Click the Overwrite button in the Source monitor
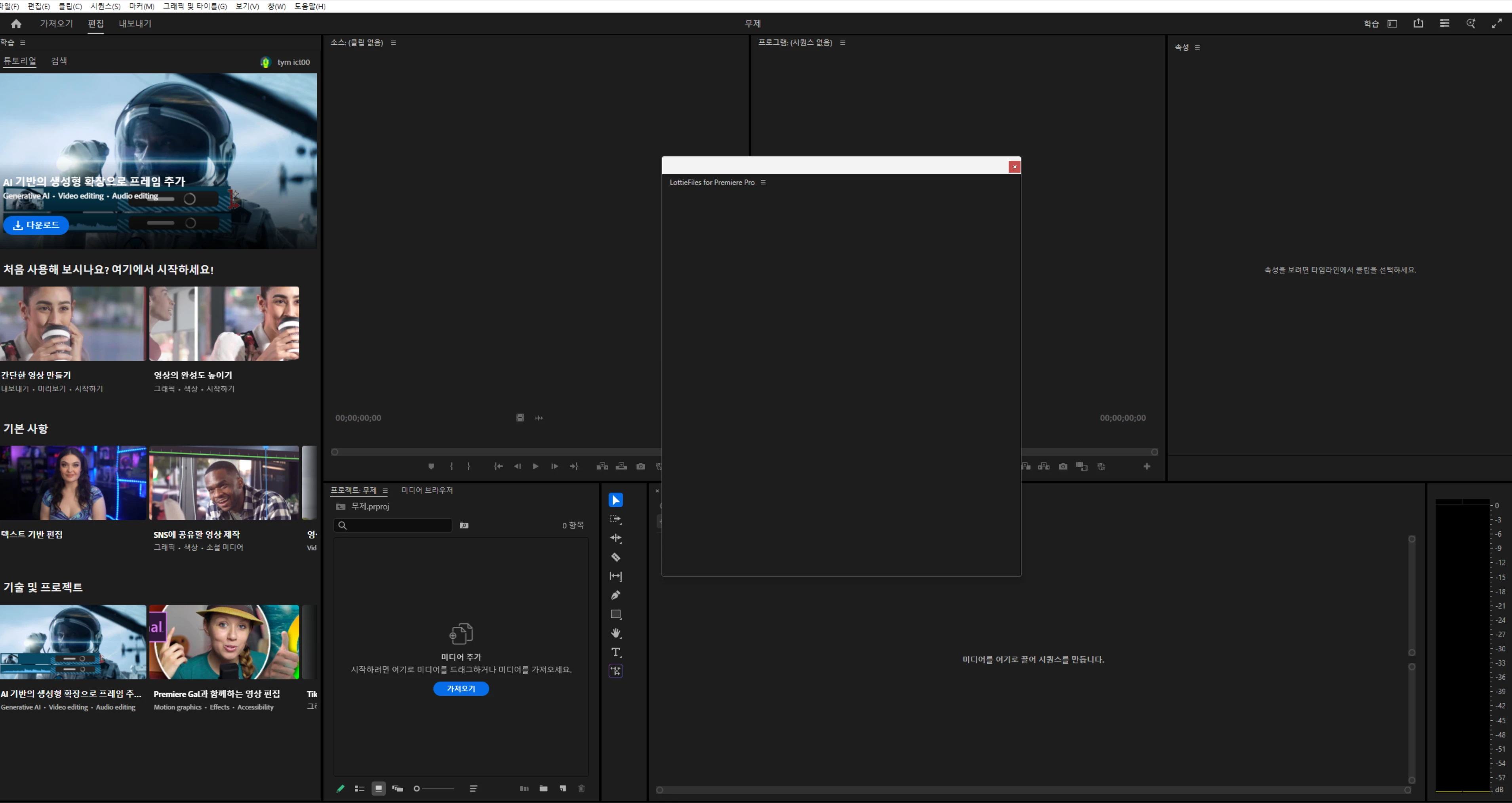The image size is (1512, 803). [621, 467]
